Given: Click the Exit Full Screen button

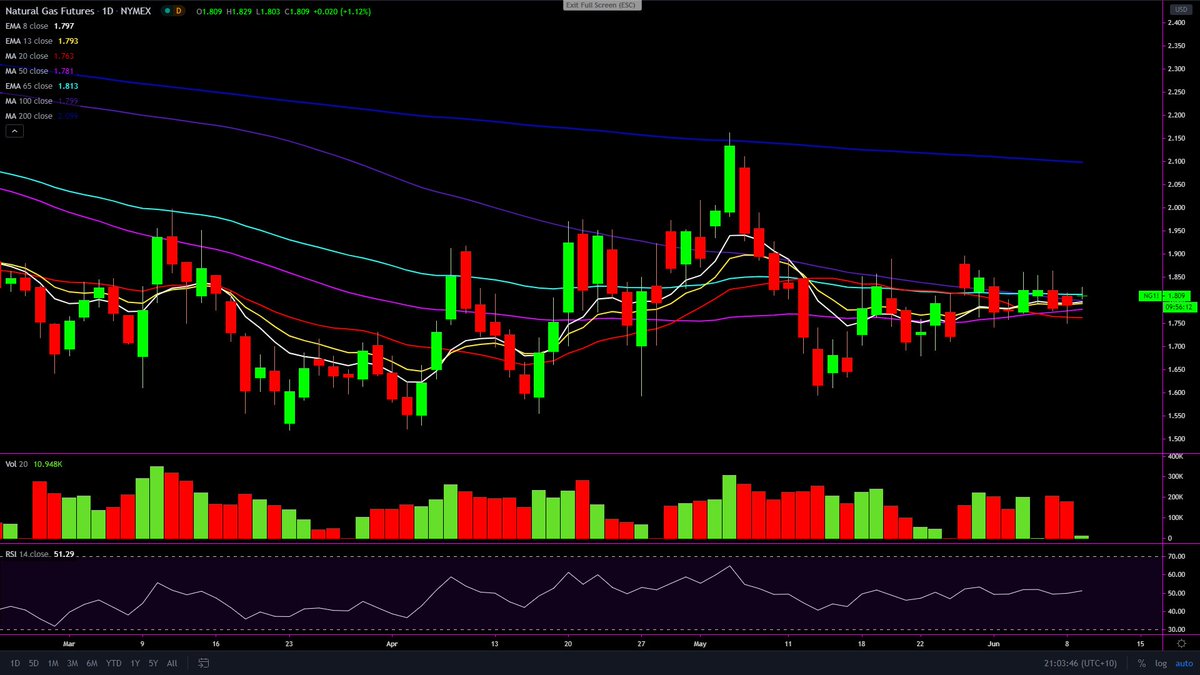Looking at the screenshot, I should point(600,6).
